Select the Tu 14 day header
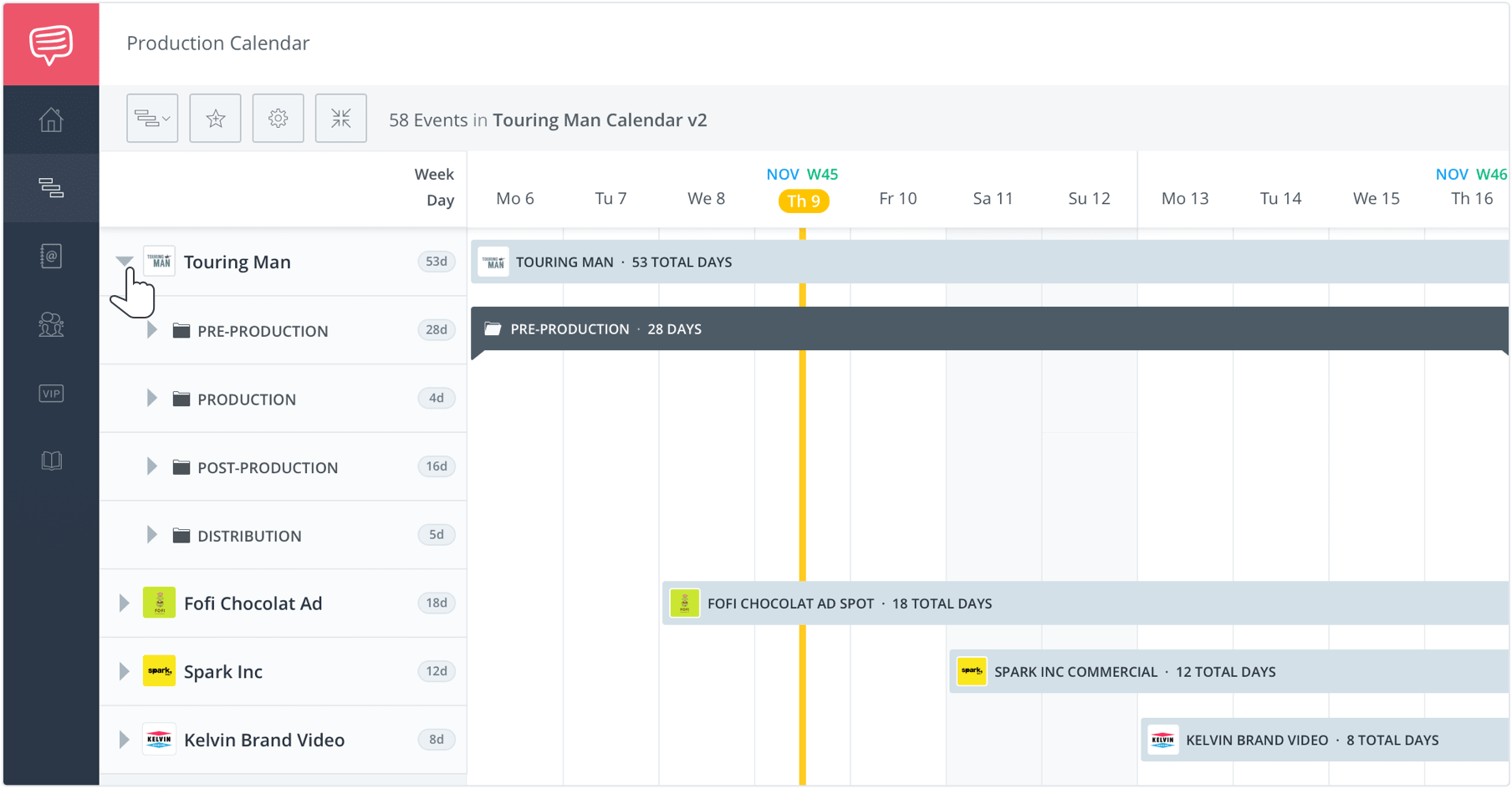 1281,199
